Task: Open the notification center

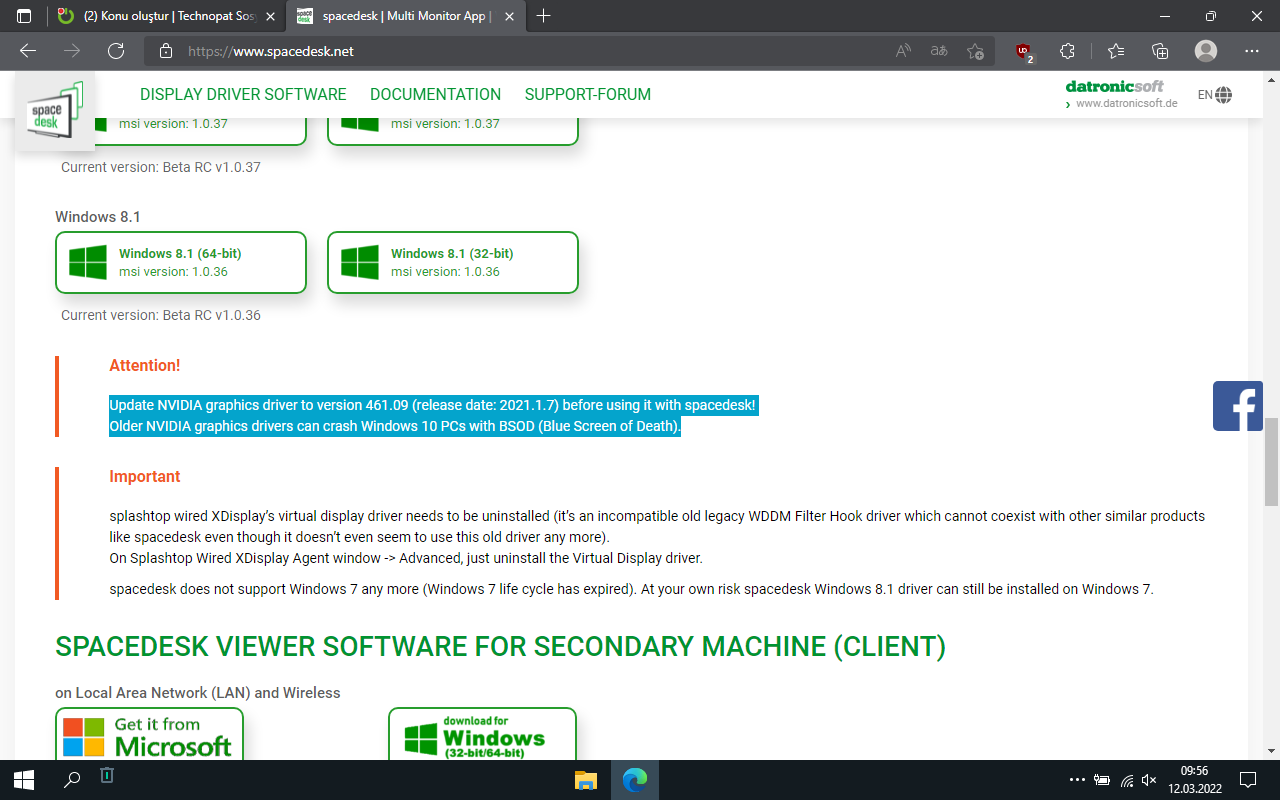Action: click(1248, 780)
